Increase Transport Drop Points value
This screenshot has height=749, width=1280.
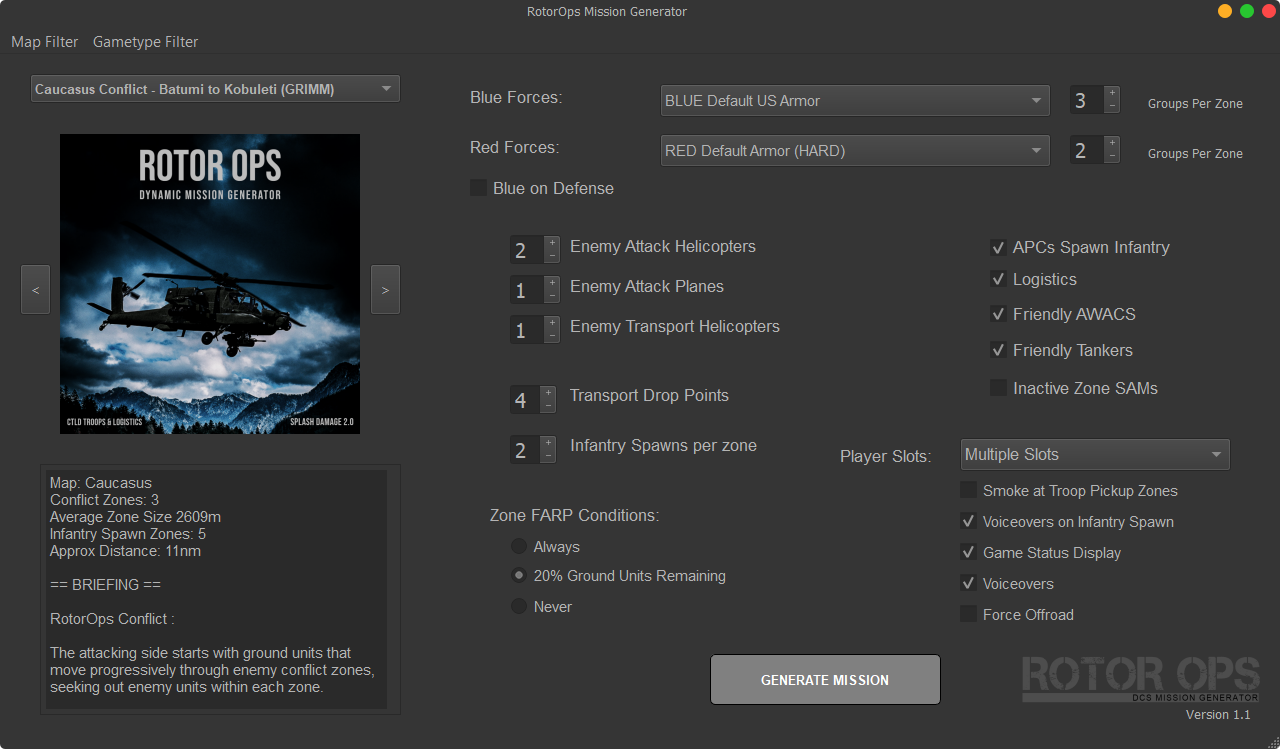(548, 393)
